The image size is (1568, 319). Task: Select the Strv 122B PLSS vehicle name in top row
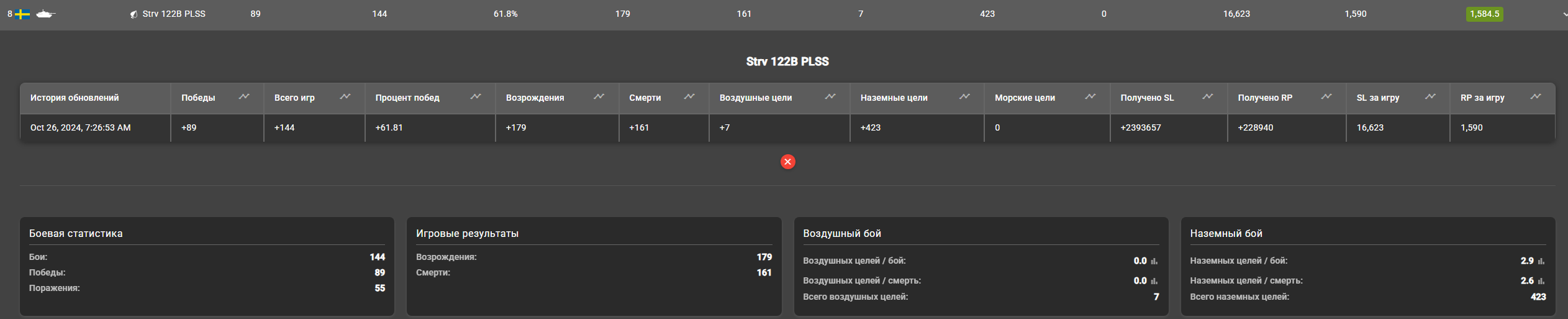tap(174, 14)
